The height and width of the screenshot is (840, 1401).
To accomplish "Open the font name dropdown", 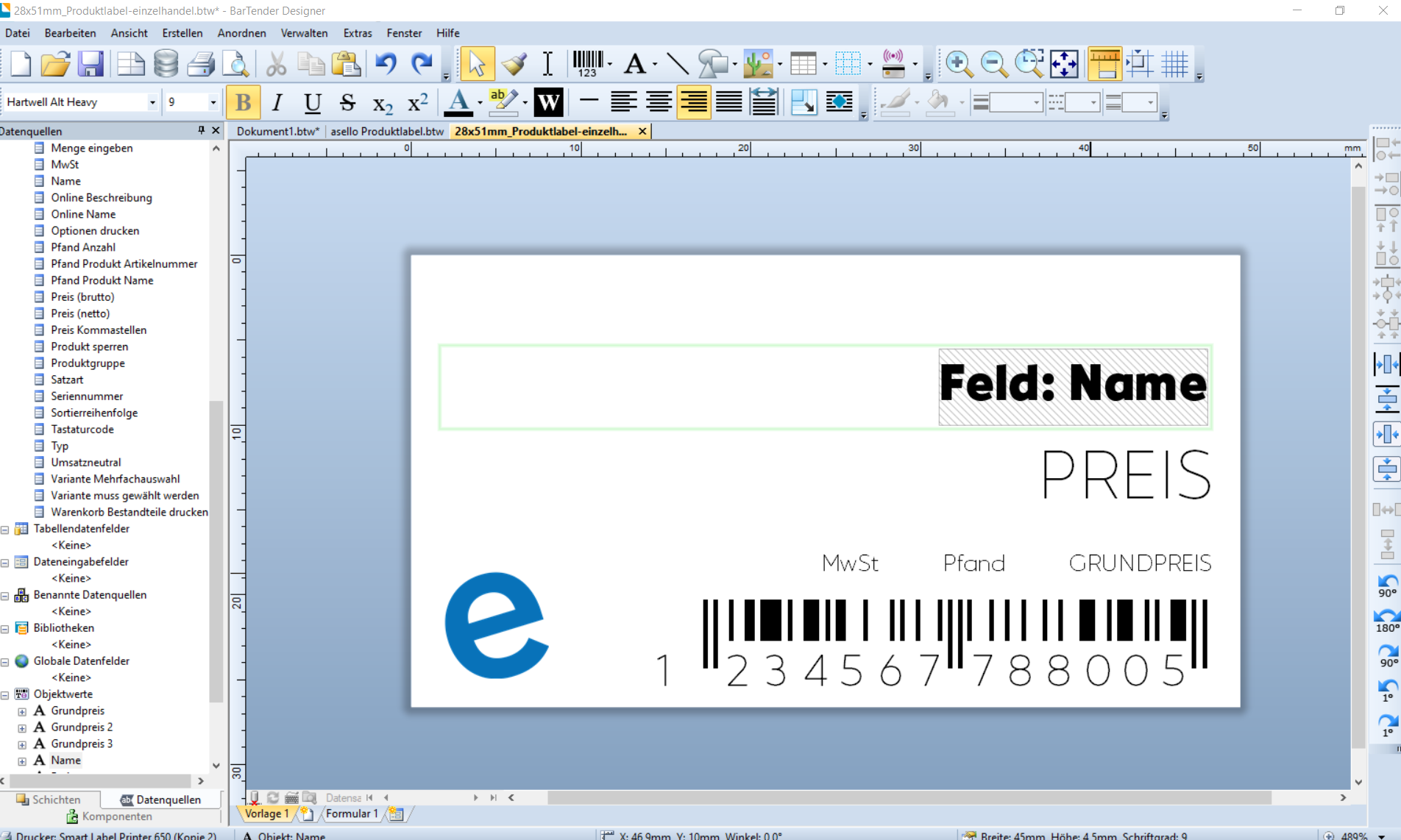I will click(152, 102).
